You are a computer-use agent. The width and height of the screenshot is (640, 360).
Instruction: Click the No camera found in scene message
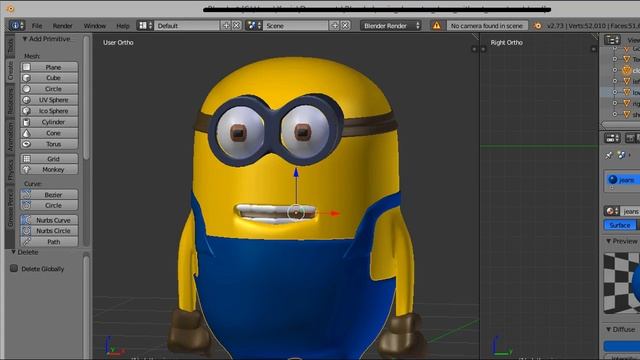(x=487, y=26)
